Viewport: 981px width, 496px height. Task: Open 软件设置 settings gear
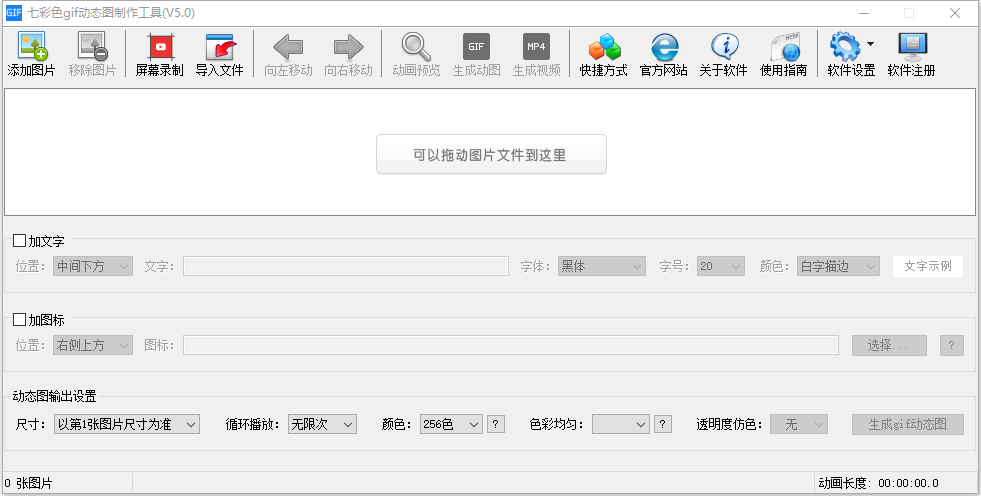(845, 47)
